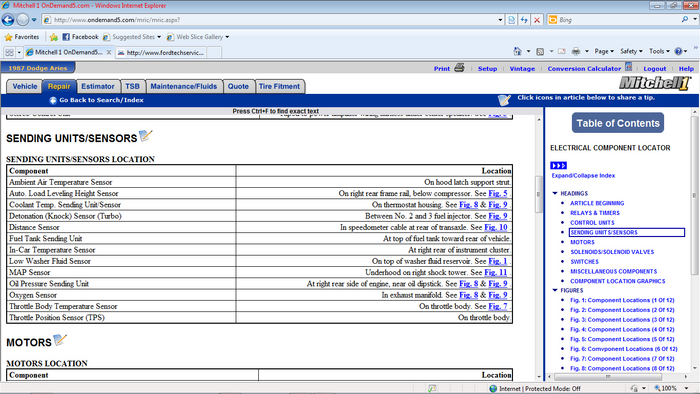Open Fig. 1 link for Washer Fluid Sensor

[498, 261]
